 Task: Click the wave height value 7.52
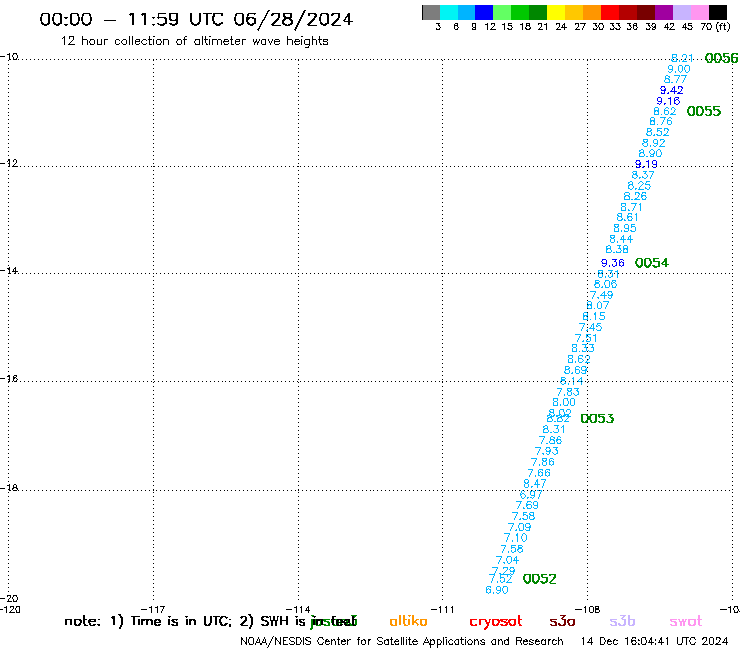click(x=501, y=579)
